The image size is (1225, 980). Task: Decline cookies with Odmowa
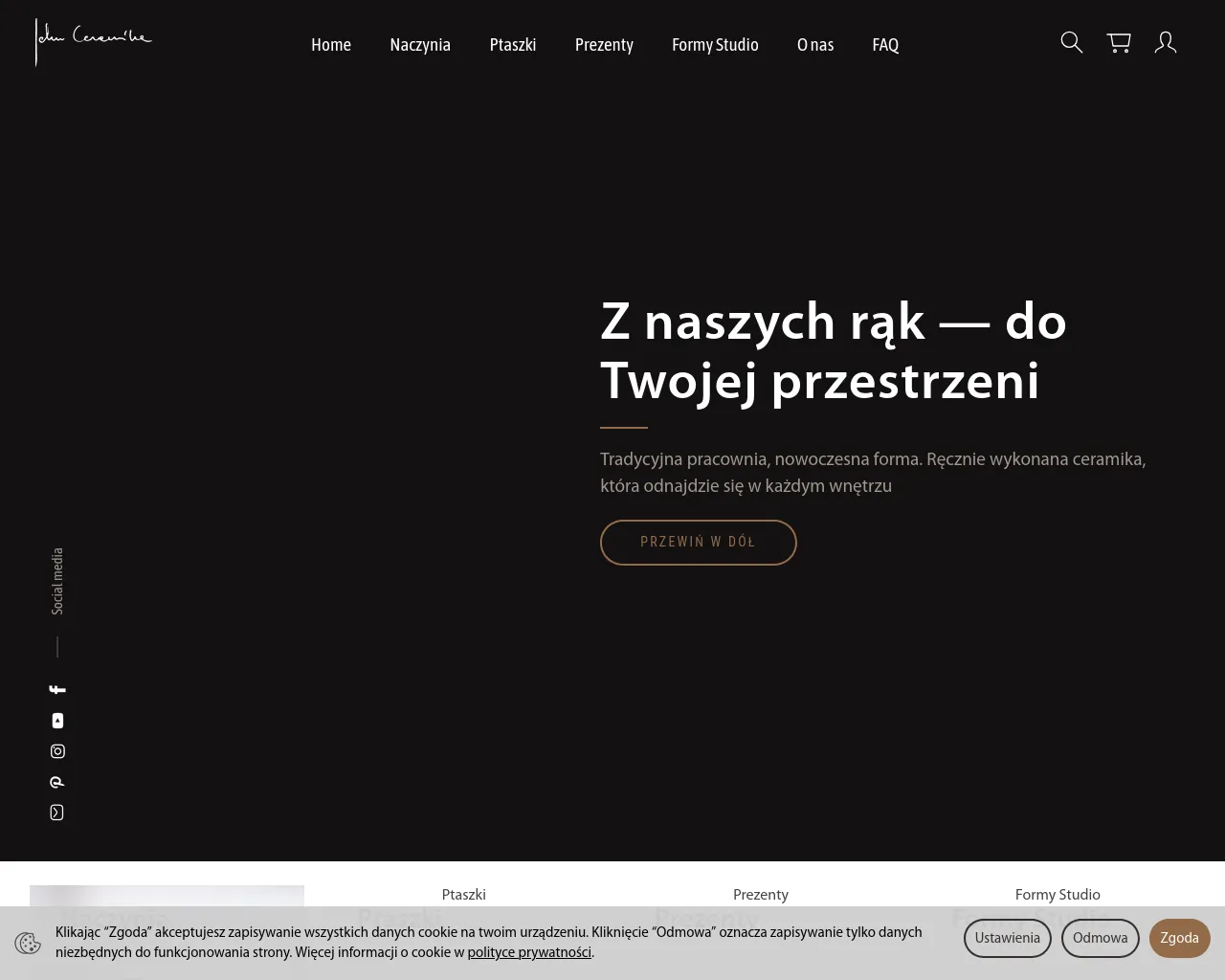point(1101,938)
